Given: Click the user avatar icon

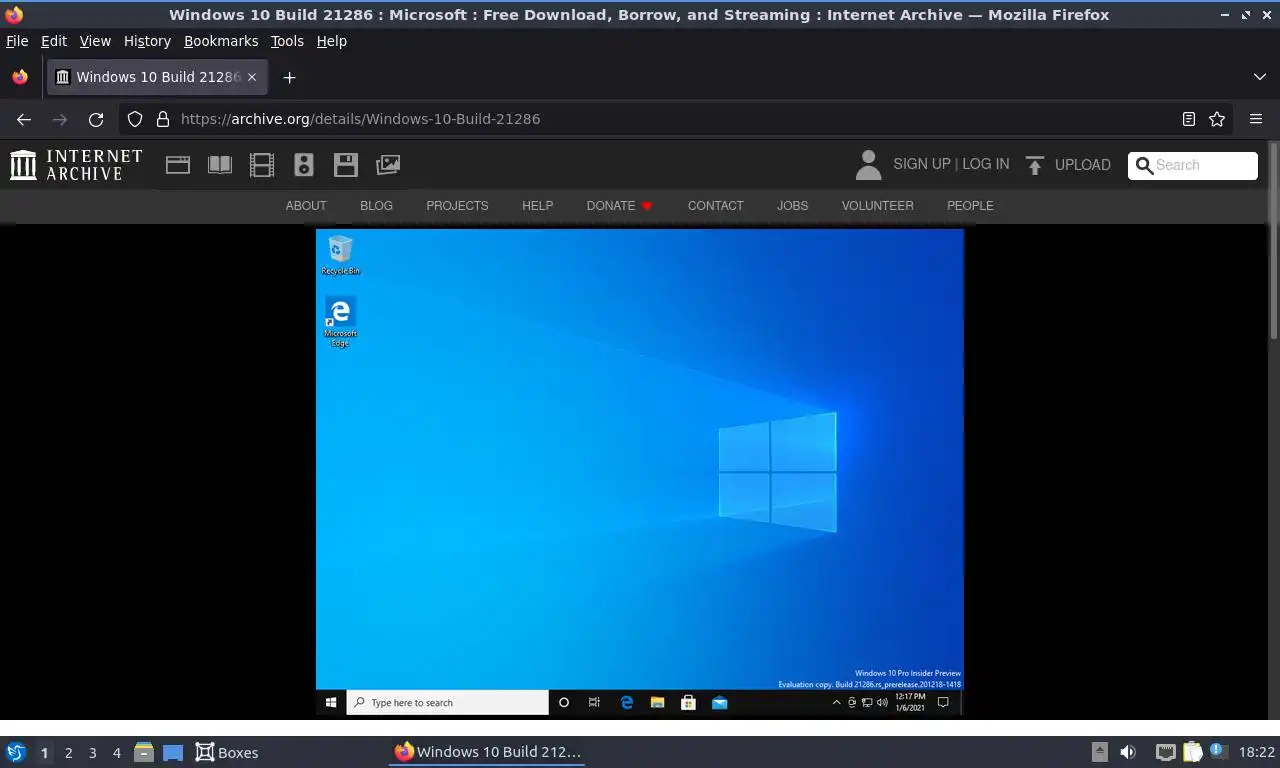Looking at the screenshot, I should (x=869, y=165).
